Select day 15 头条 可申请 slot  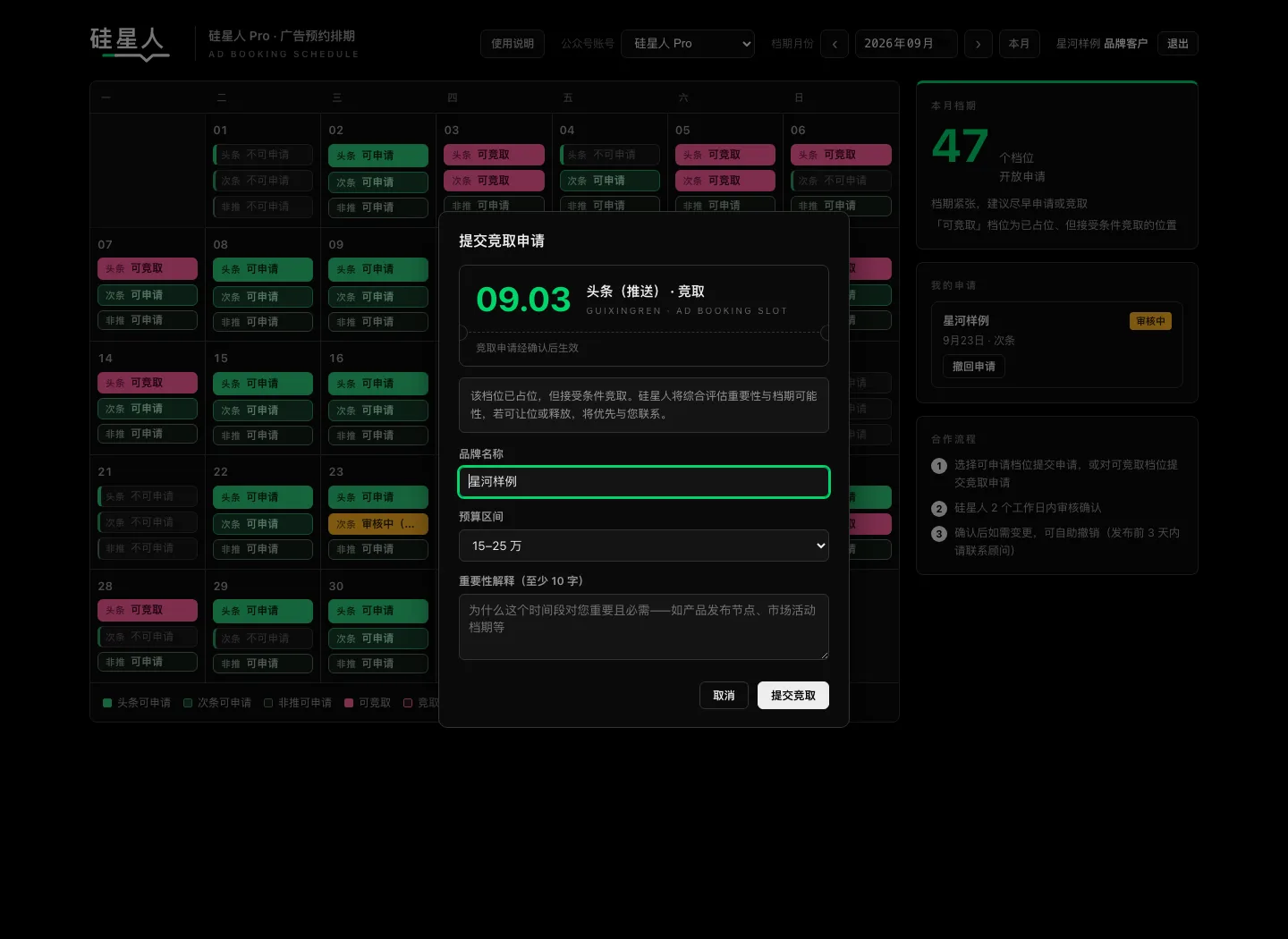(262, 384)
